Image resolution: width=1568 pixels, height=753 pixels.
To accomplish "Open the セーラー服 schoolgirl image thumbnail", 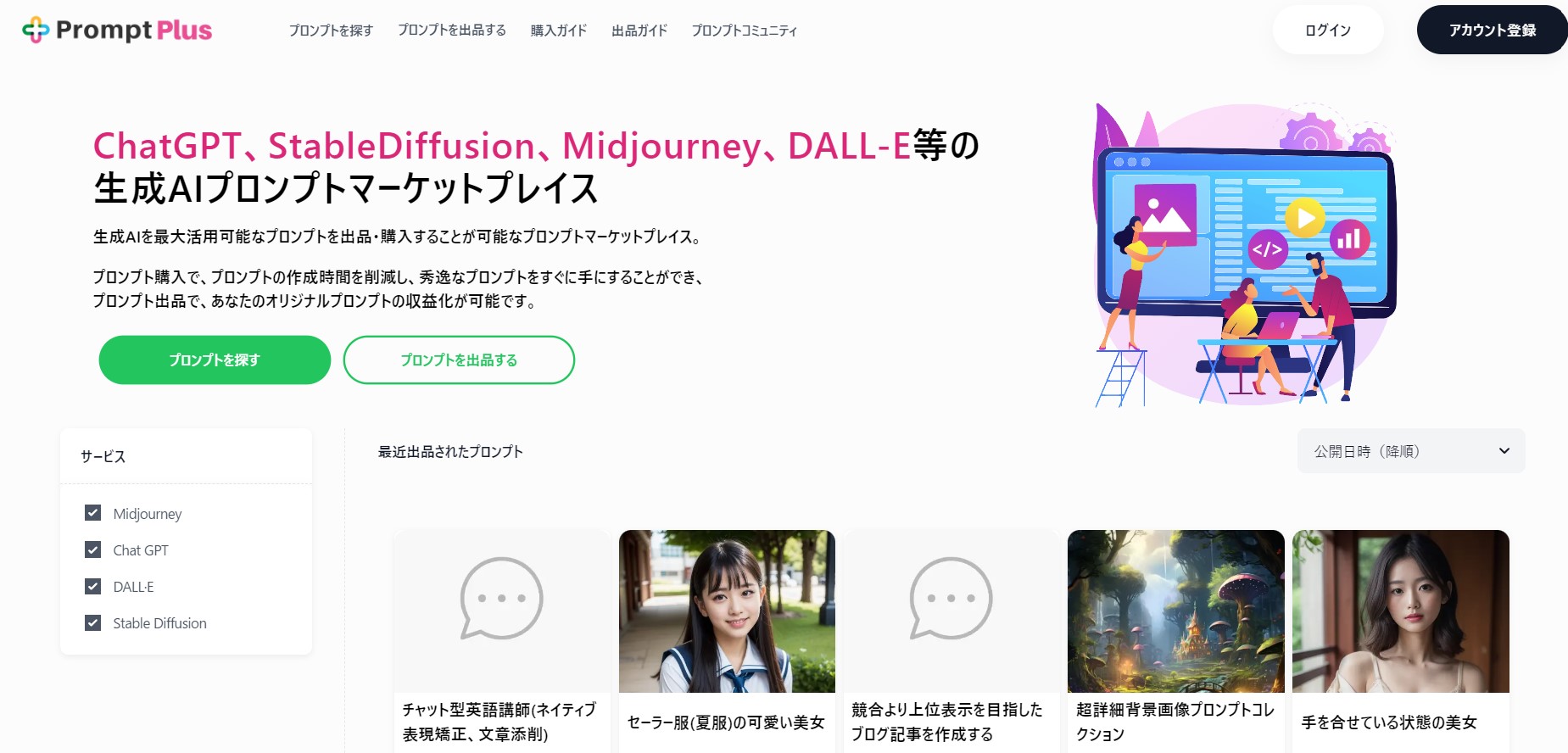I will (x=727, y=611).
